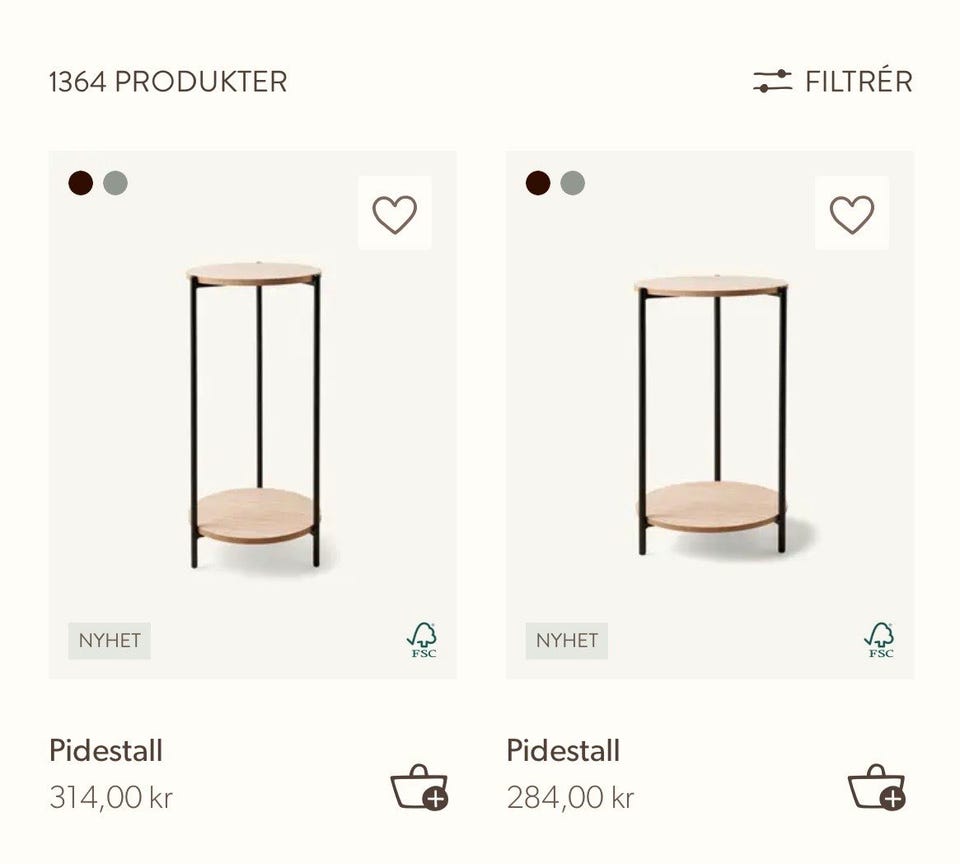Choose grey swatch on 284,00 kr Pidestall
This screenshot has width=960, height=864.
click(x=572, y=183)
